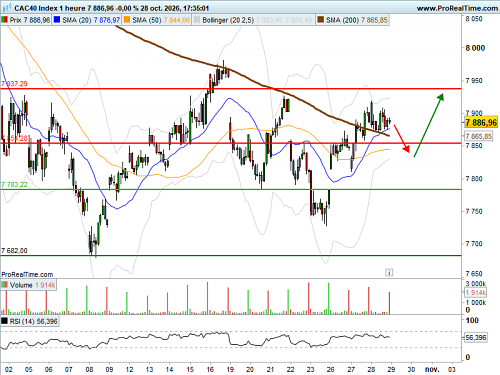
Task: Click the date label 03 on time axis
Action: tap(452, 369)
